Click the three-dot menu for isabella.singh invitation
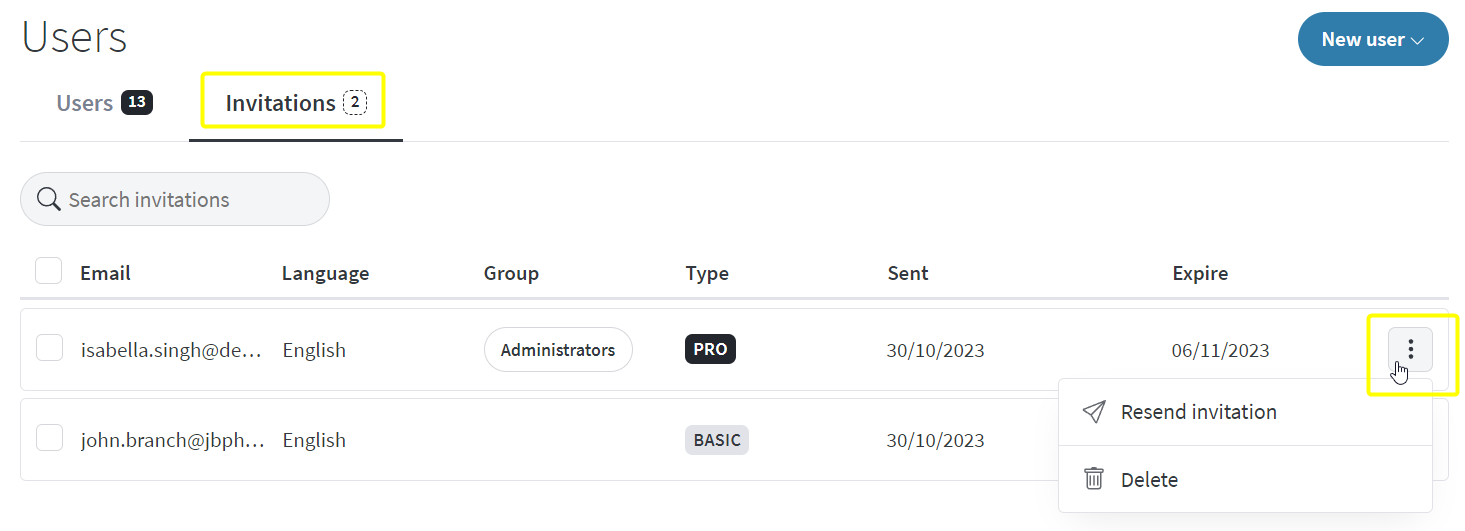 tap(1410, 349)
